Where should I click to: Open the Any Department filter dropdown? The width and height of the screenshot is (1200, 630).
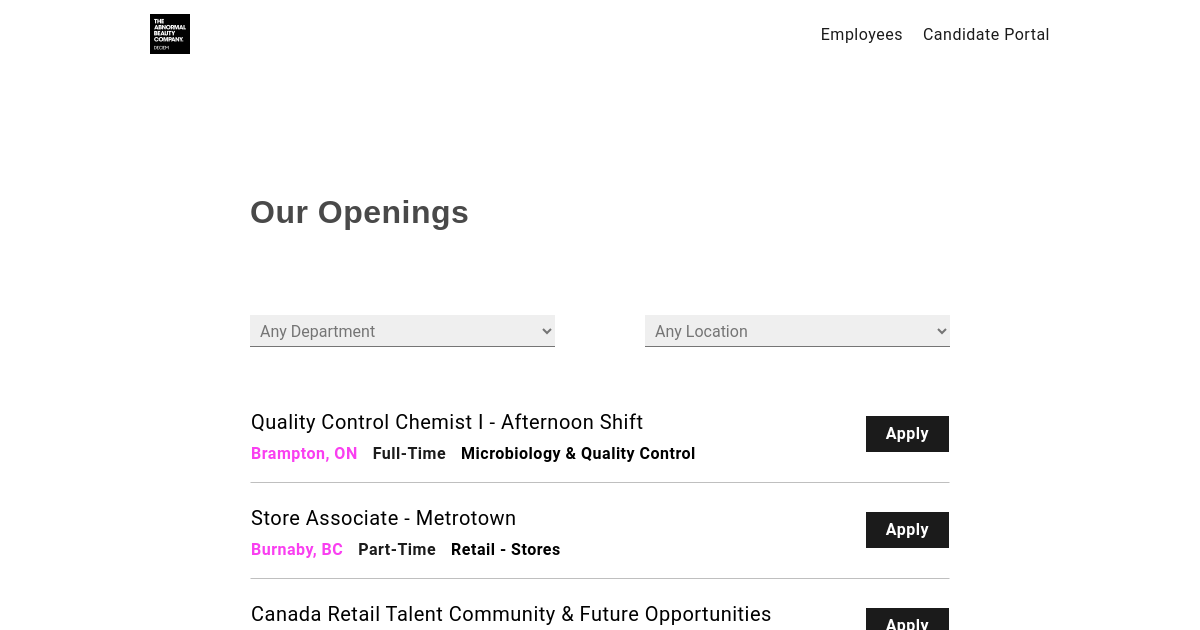click(x=402, y=331)
